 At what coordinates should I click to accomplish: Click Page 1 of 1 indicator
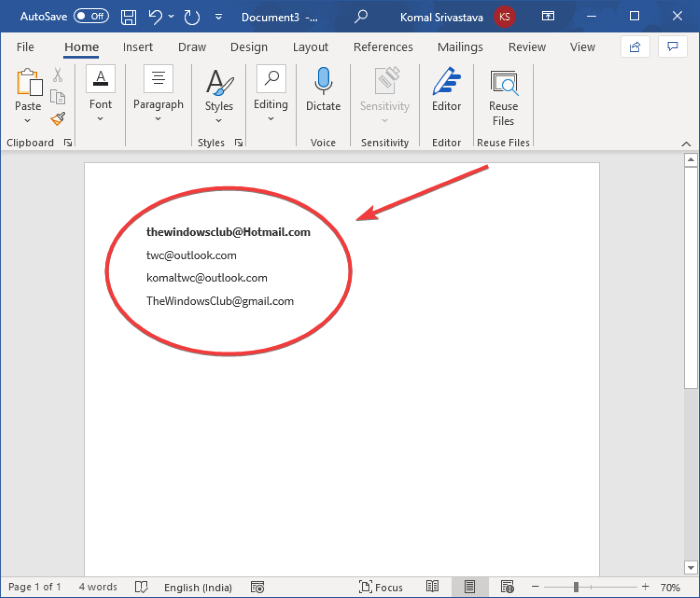click(x=34, y=587)
